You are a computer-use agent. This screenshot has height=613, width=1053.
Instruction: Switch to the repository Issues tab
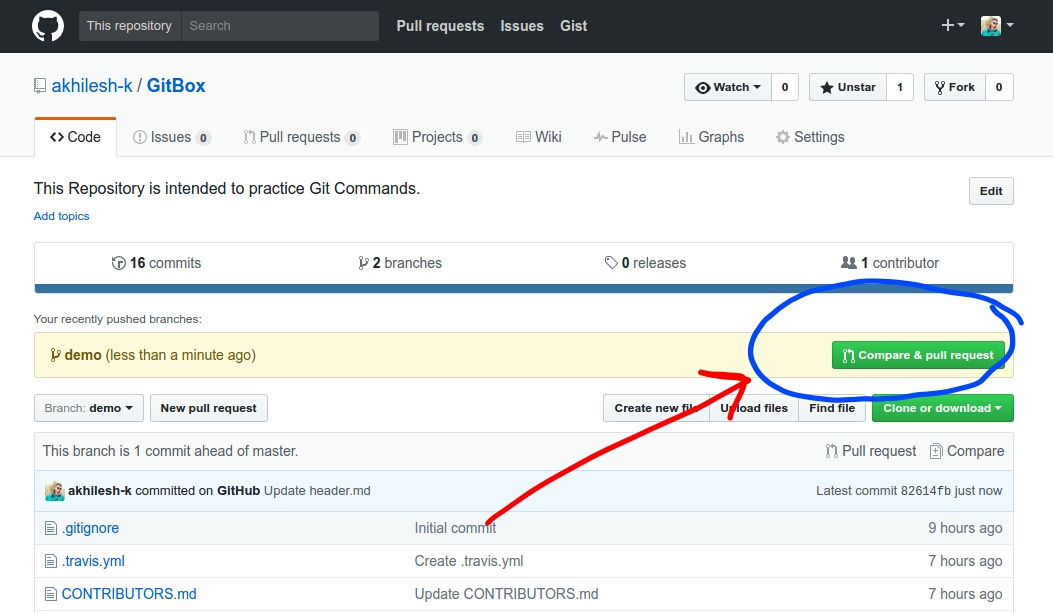pyautogui.click(x=172, y=137)
